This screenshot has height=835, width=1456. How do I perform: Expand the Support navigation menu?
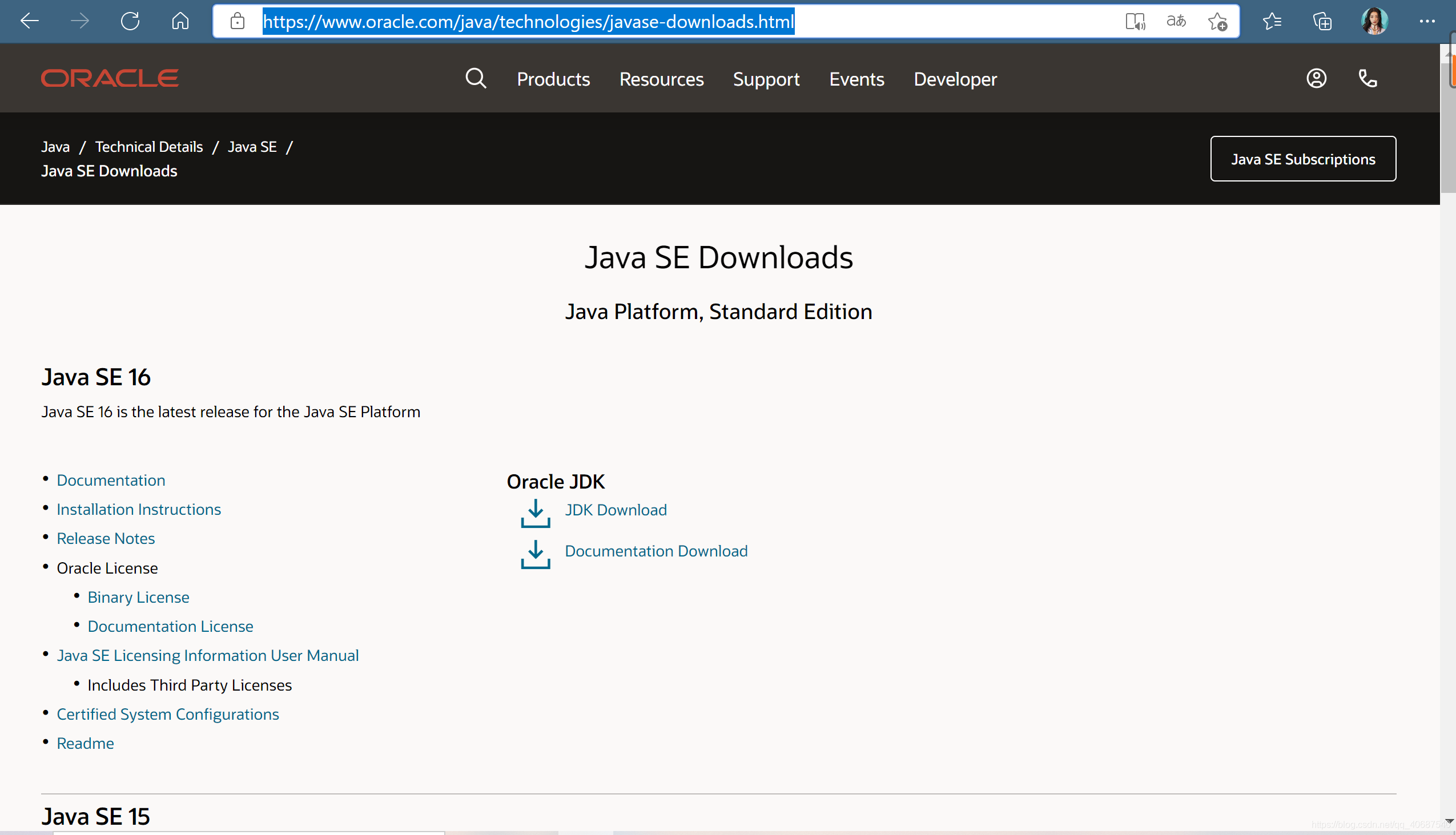[766, 79]
